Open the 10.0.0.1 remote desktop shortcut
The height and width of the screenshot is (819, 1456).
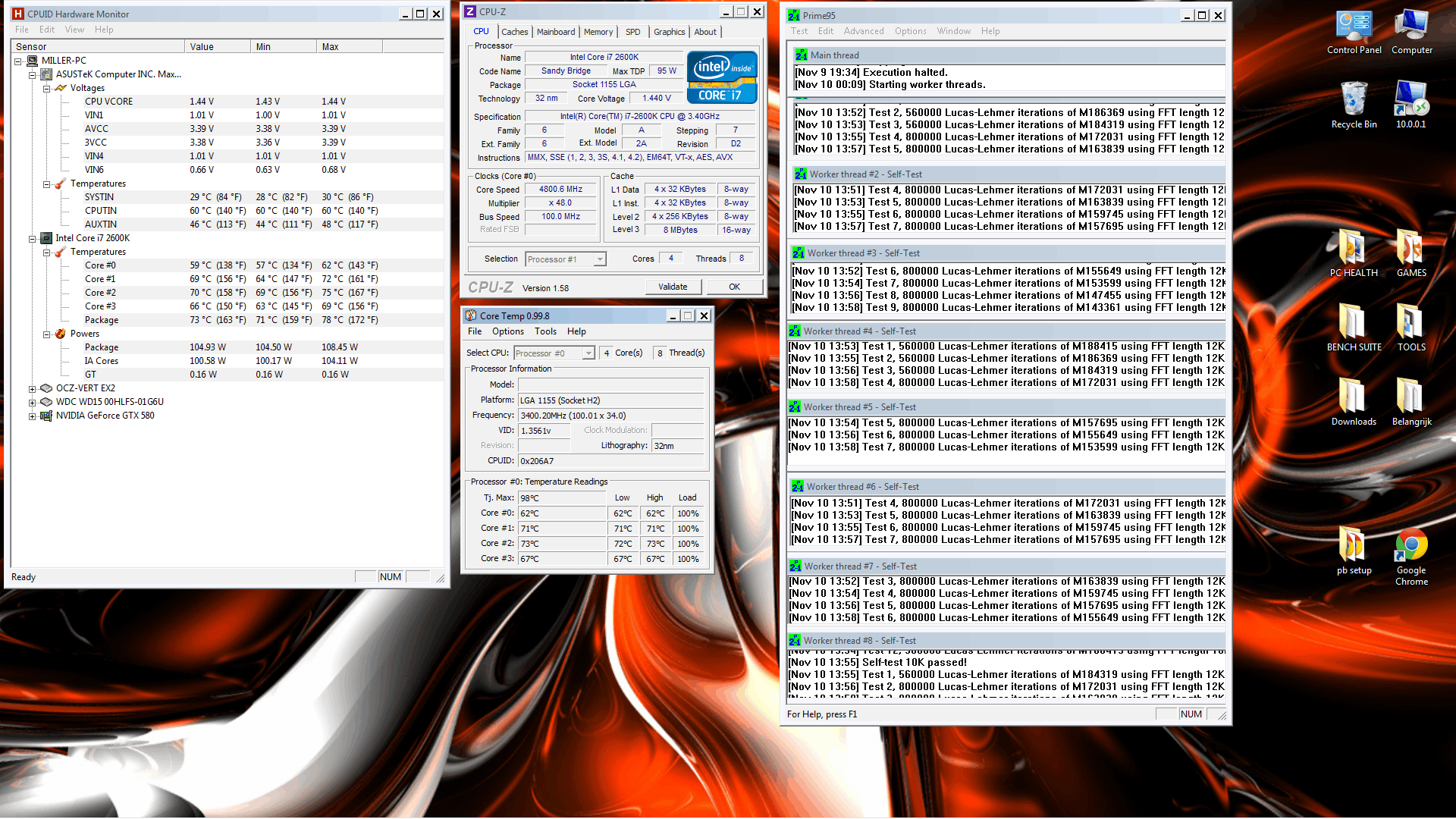click(1411, 106)
